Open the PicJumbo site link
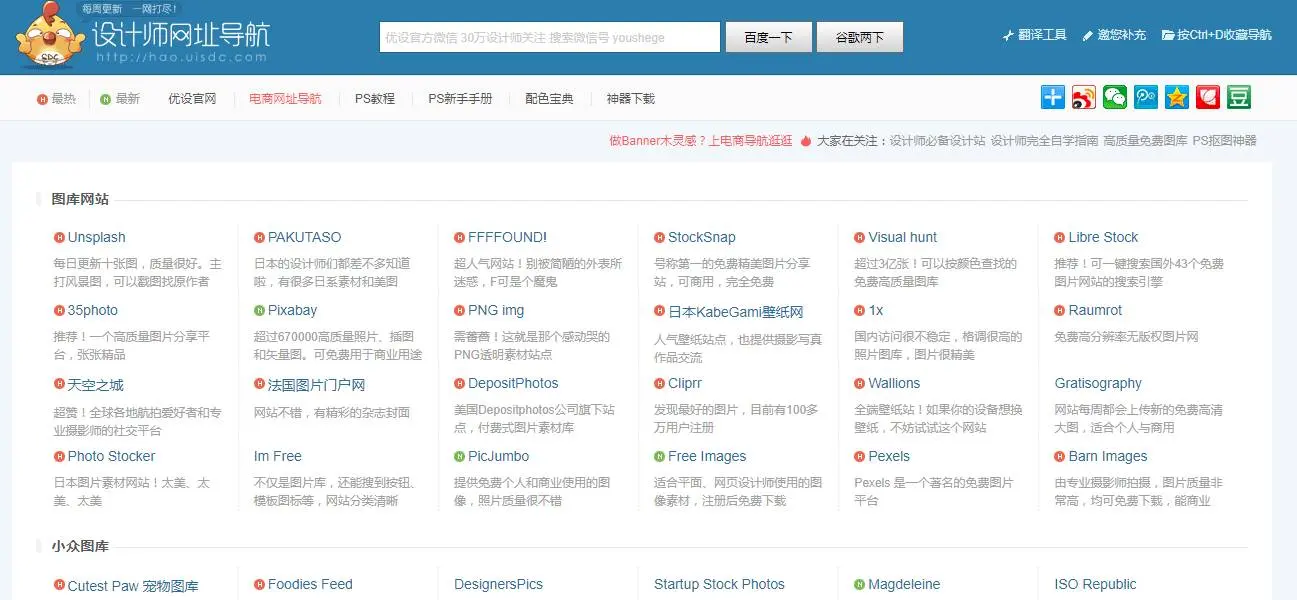1297x600 pixels. (498, 456)
